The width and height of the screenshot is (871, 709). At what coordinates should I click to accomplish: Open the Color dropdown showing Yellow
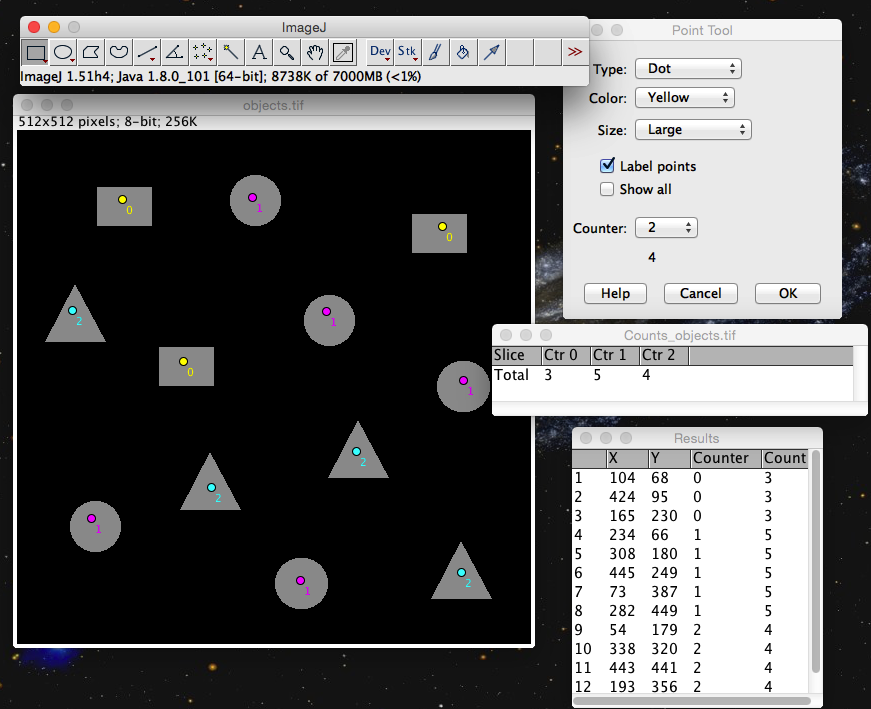point(684,98)
